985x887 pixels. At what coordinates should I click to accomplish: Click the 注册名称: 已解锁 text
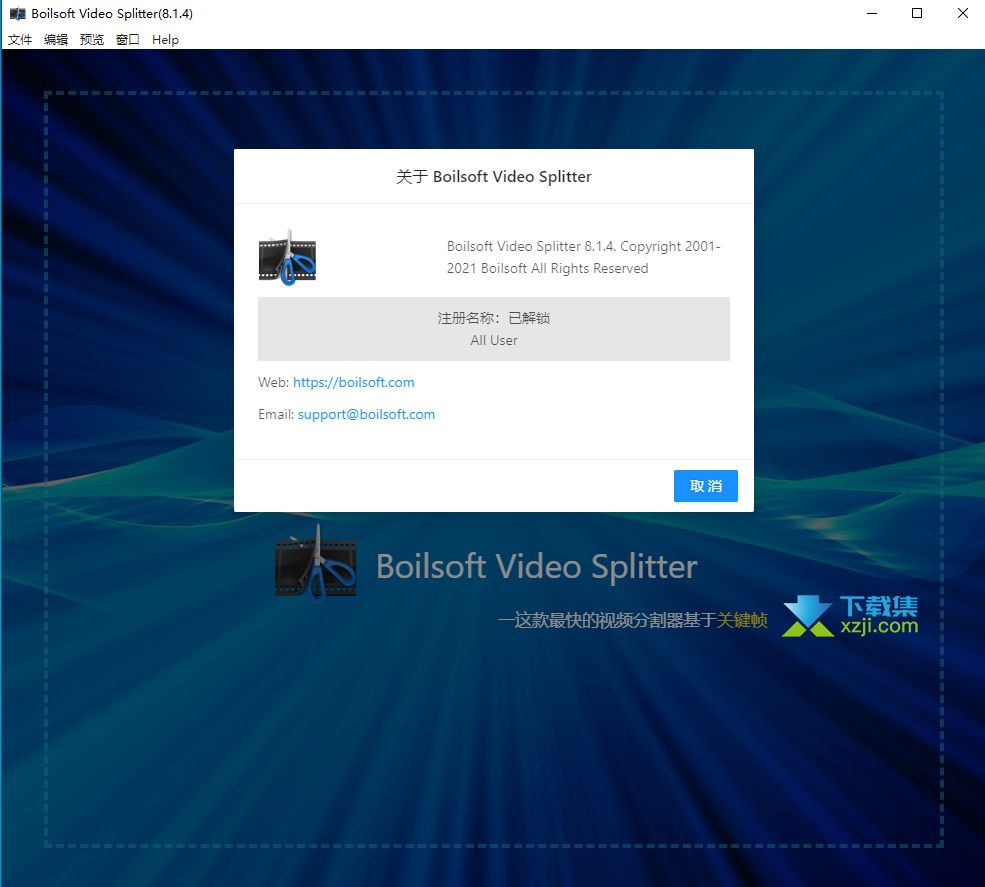click(x=494, y=318)
